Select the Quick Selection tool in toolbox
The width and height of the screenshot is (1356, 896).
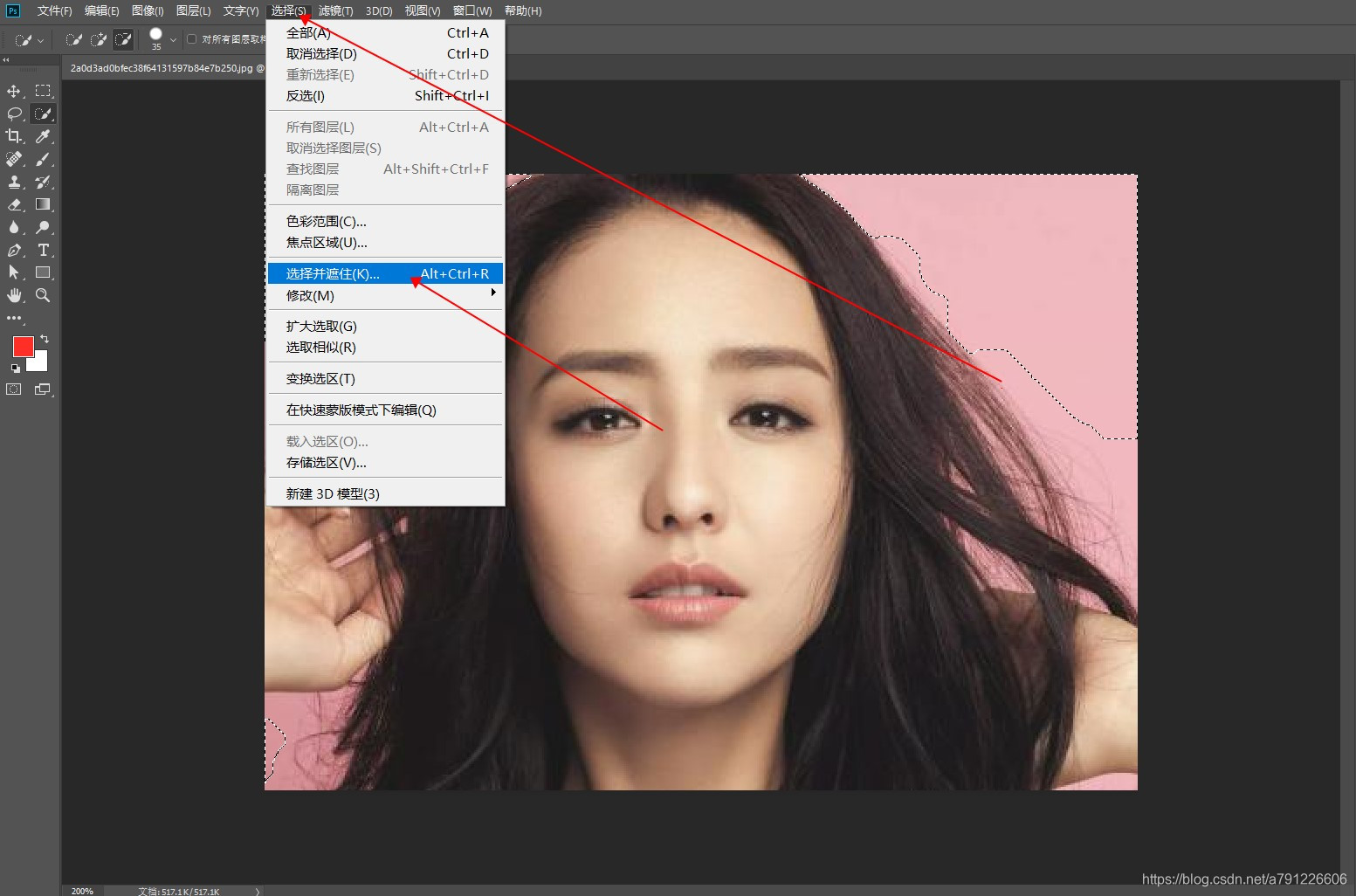coord(43,114)
